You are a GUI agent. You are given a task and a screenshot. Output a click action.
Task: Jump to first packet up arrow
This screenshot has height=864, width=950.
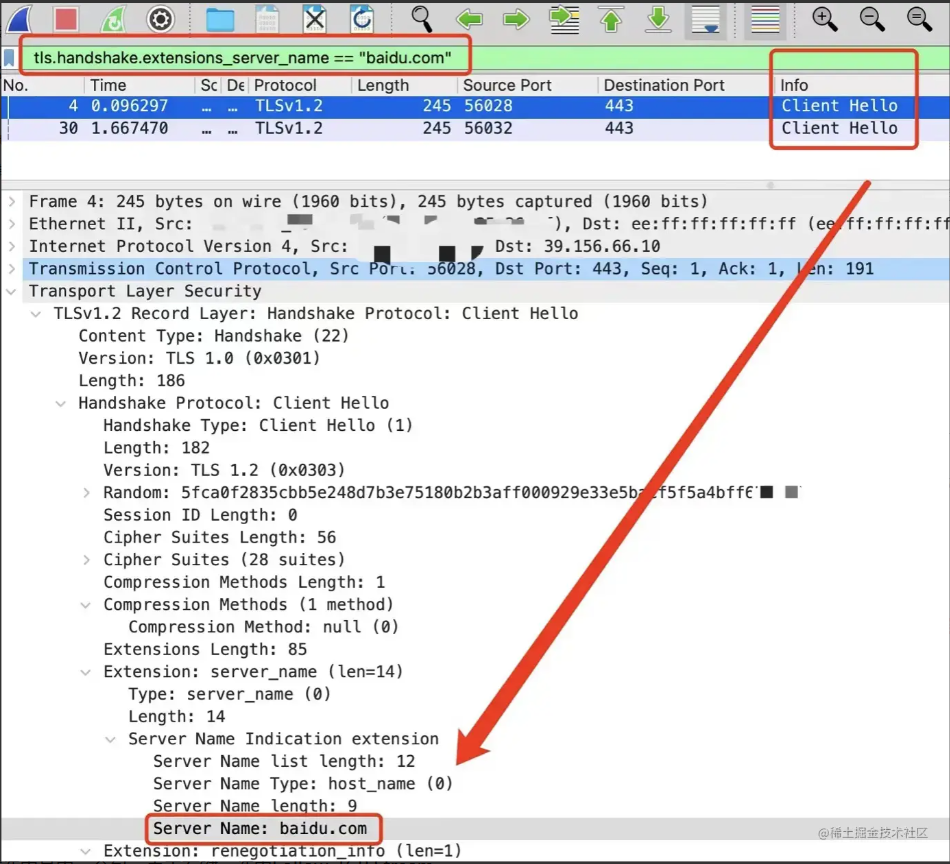[611, 19]
